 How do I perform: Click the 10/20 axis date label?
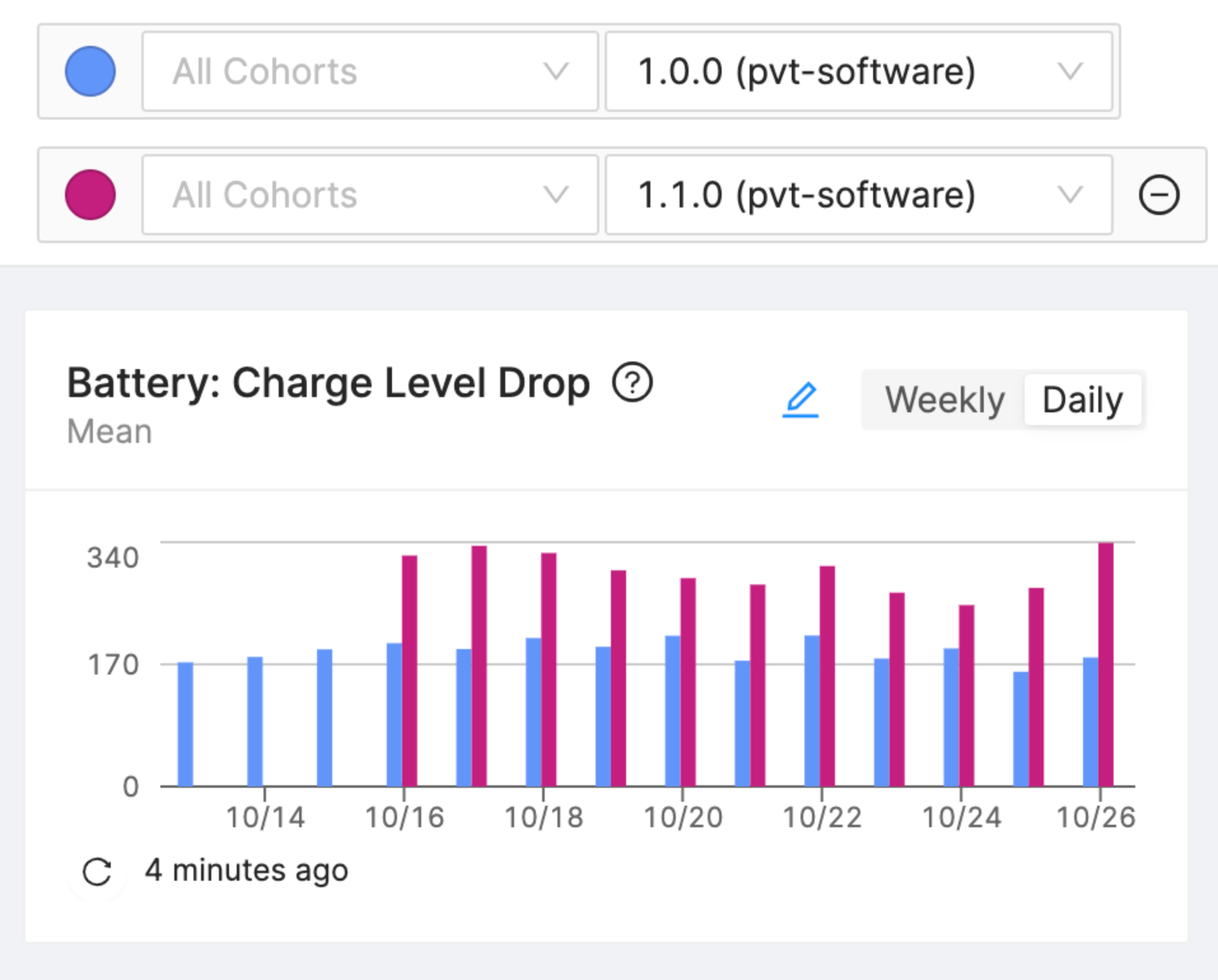click(683, 818)
